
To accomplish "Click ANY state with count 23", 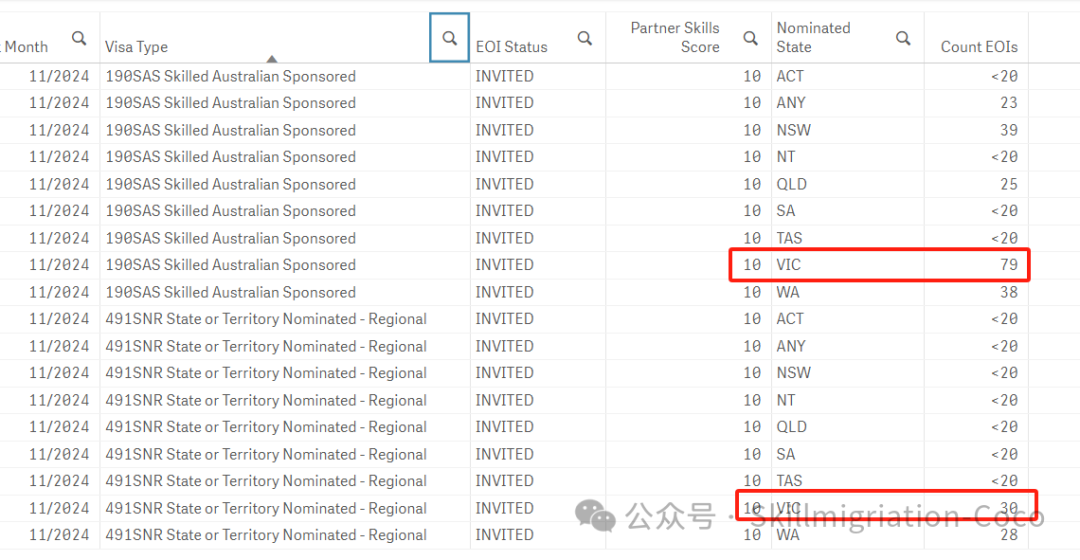I will (x=791, y=103).
